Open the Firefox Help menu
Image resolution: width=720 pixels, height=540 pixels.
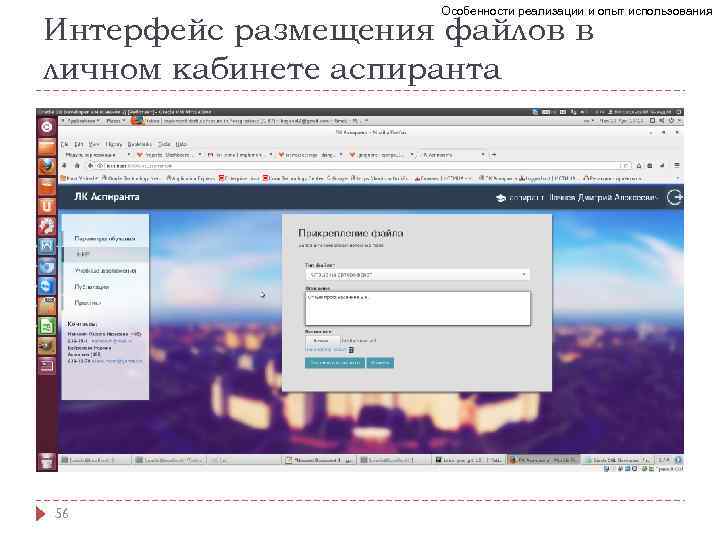pos(181,144)
